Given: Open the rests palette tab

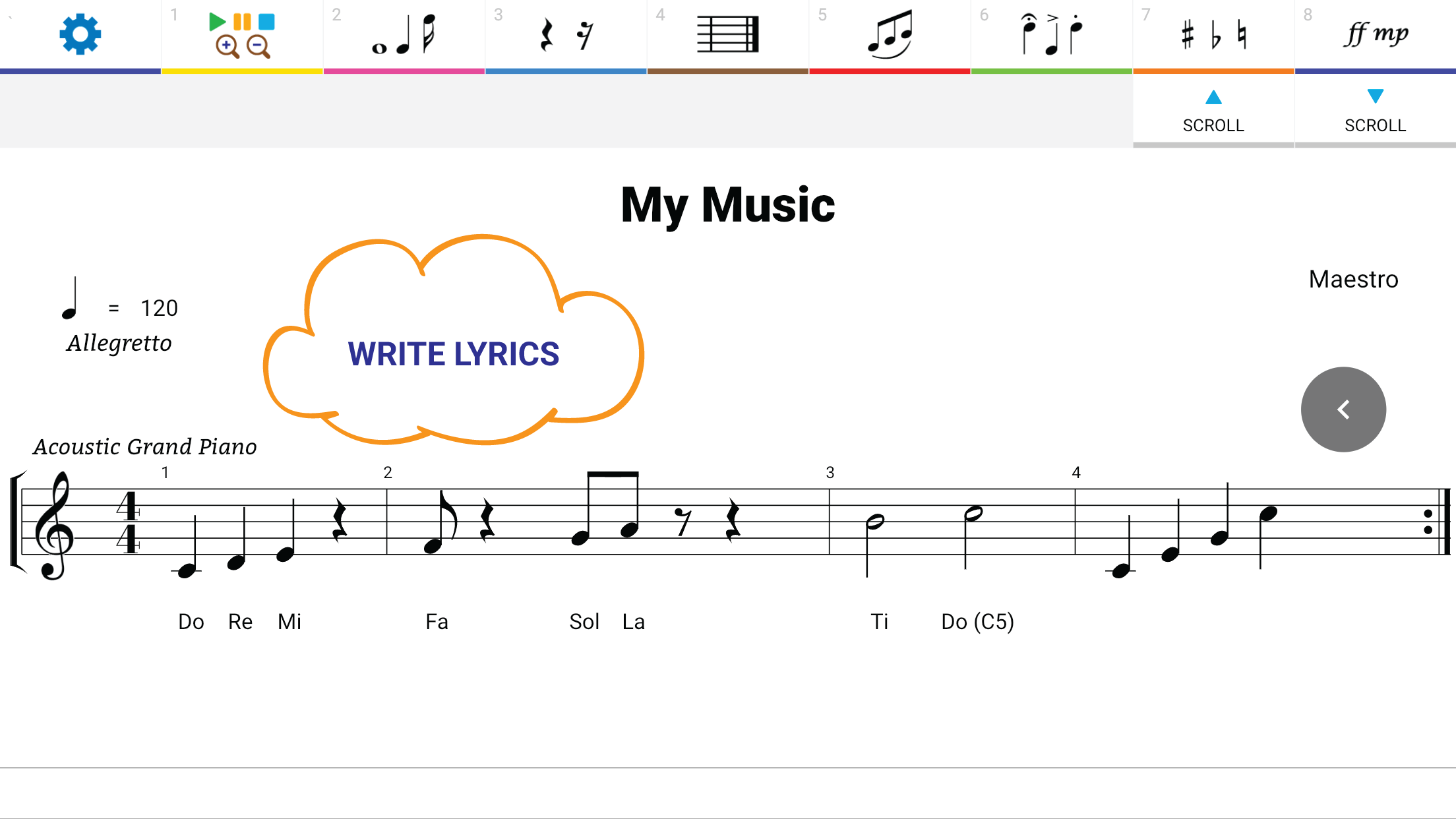Looking at the screenshot, I should [566, 34].
